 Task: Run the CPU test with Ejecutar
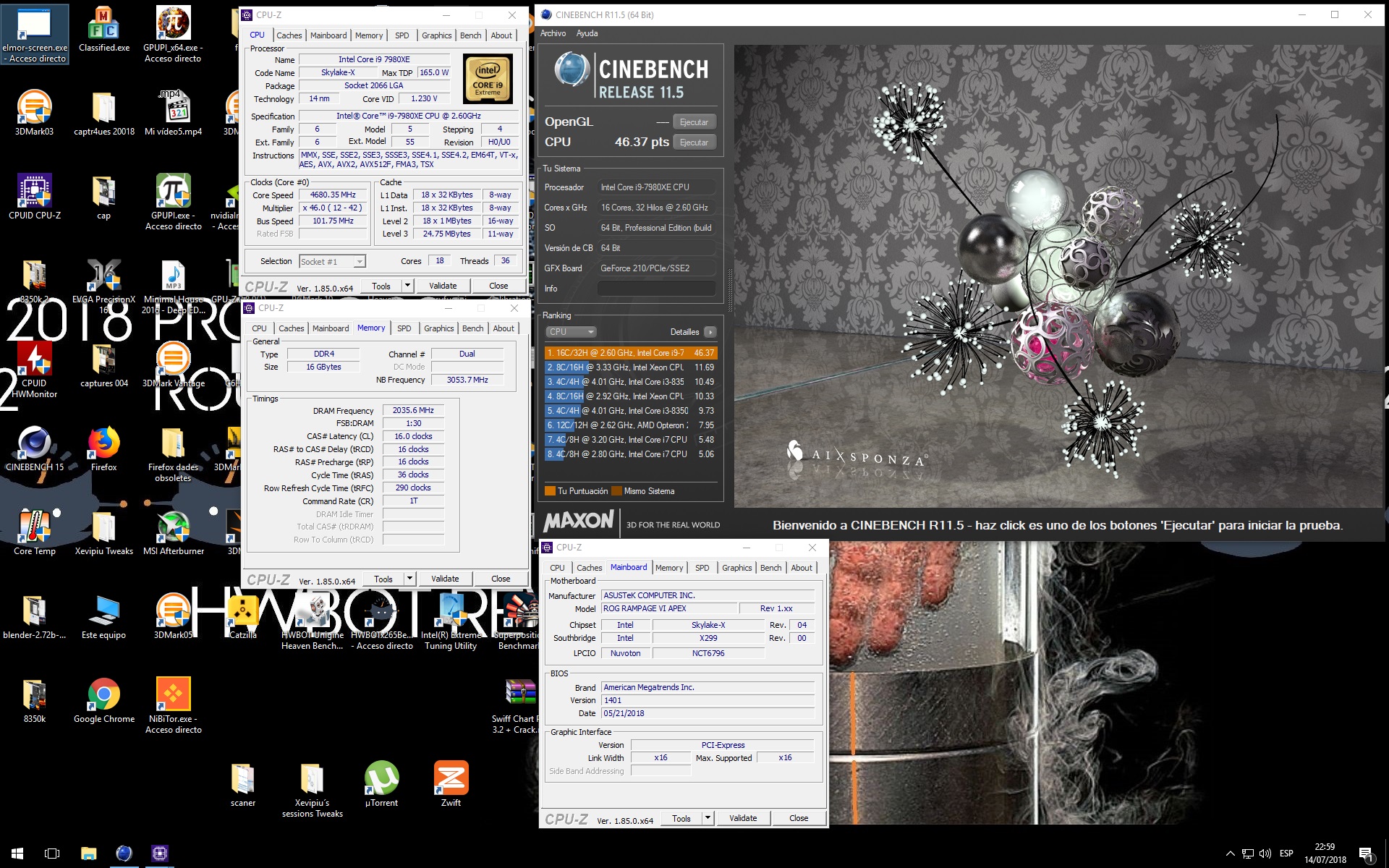pos(694,142)
